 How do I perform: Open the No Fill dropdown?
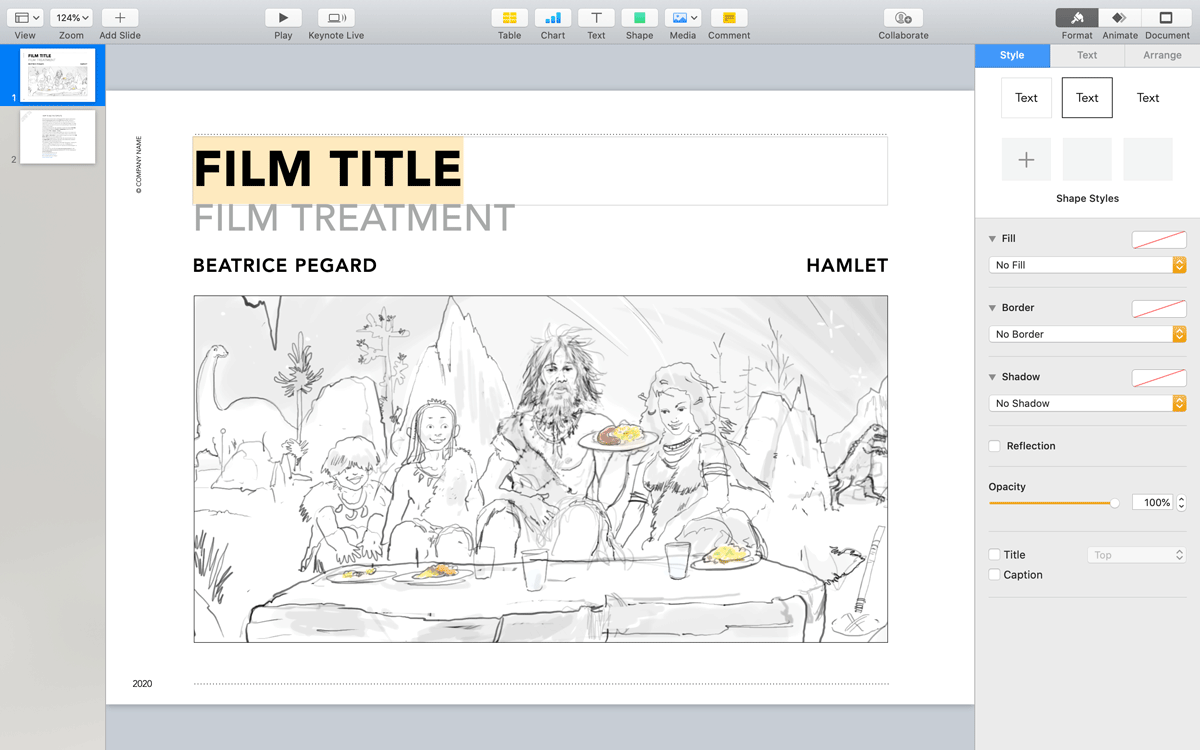(x=1087, y=265)
